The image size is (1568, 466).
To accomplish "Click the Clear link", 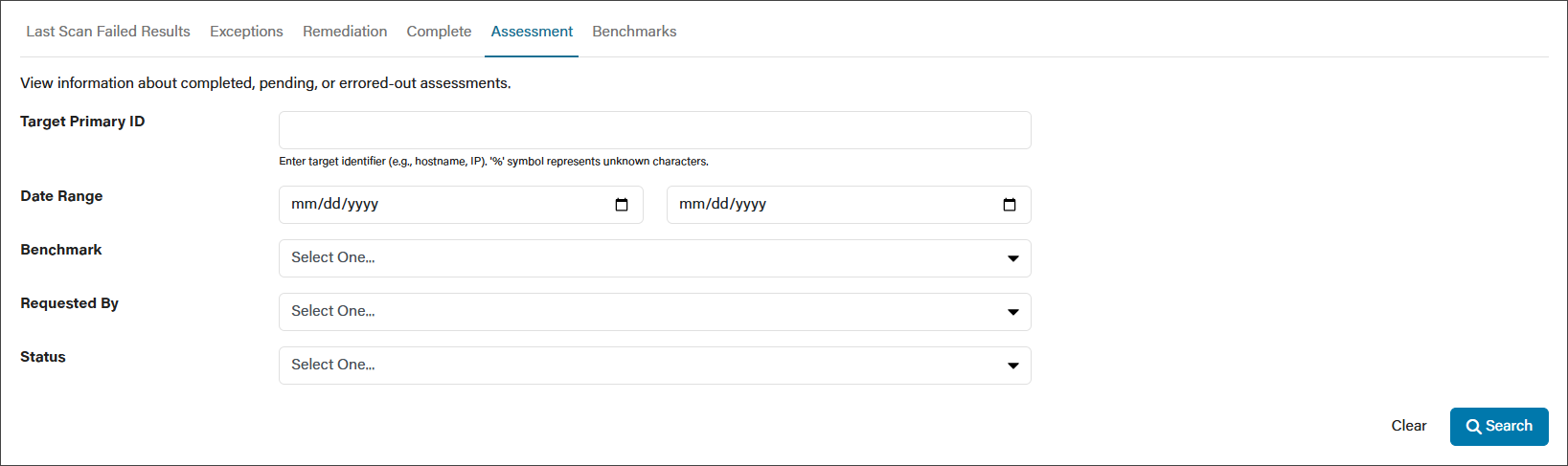I will tap(1409, 426).
